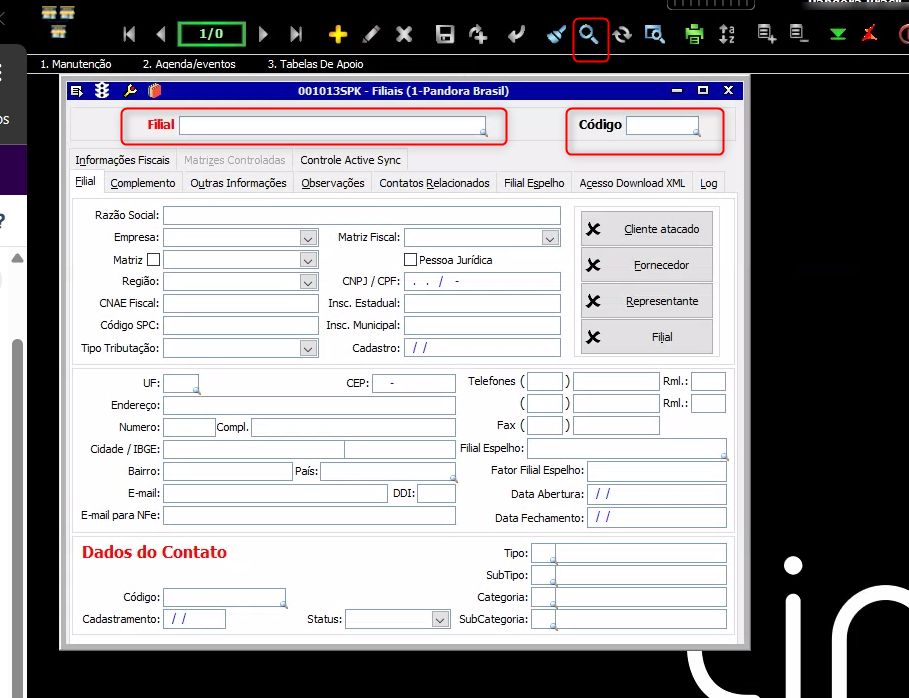Expand the Empresa dropdown
The image size is (909, 698).
click(x=308, y=238)
